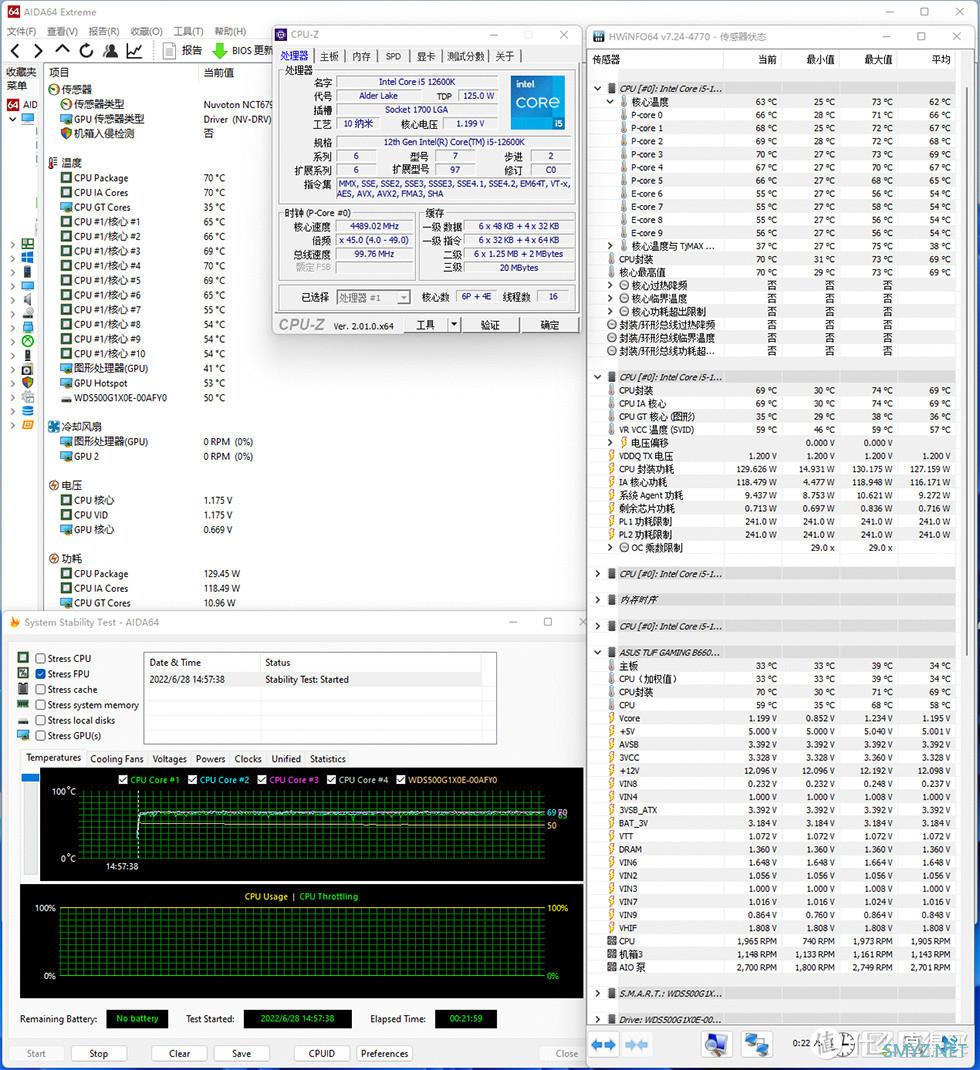Toggle WDS500G1X0E-00AFY0 graph checkbox
Viewport: 980px width, 1070px height.
[401, 779]
